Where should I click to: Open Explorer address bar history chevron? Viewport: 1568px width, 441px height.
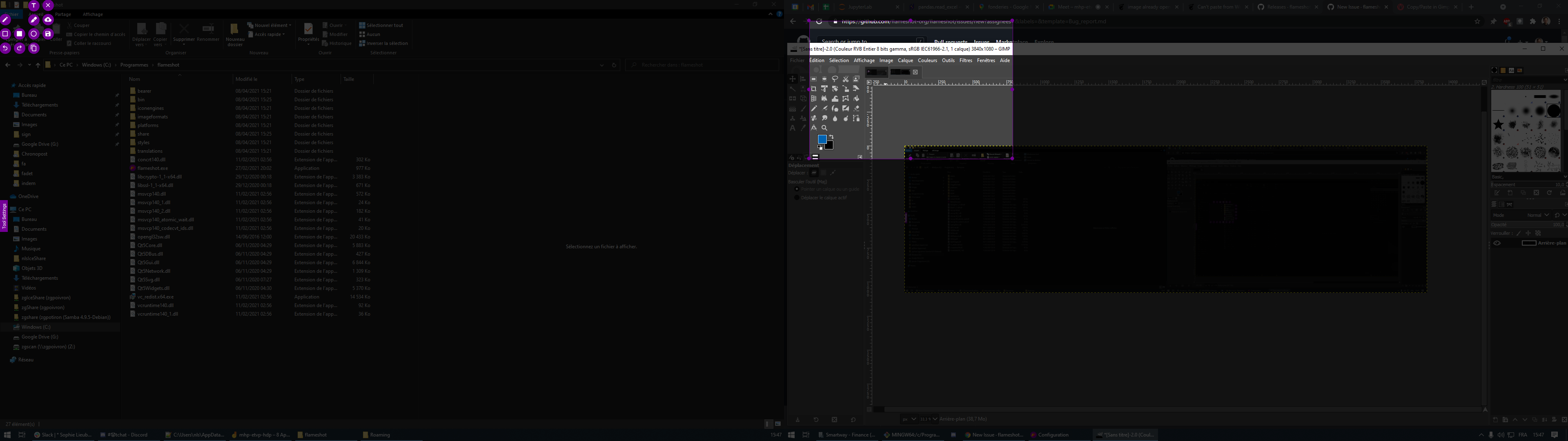click(601, 65)
